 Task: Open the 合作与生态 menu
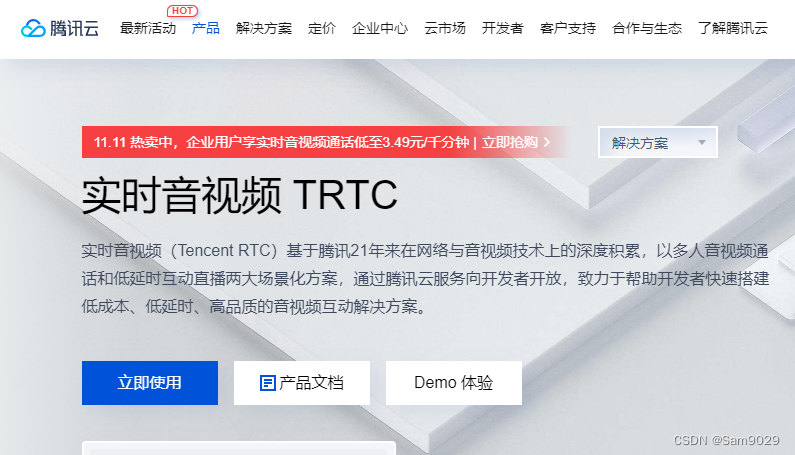pos(647,28)
